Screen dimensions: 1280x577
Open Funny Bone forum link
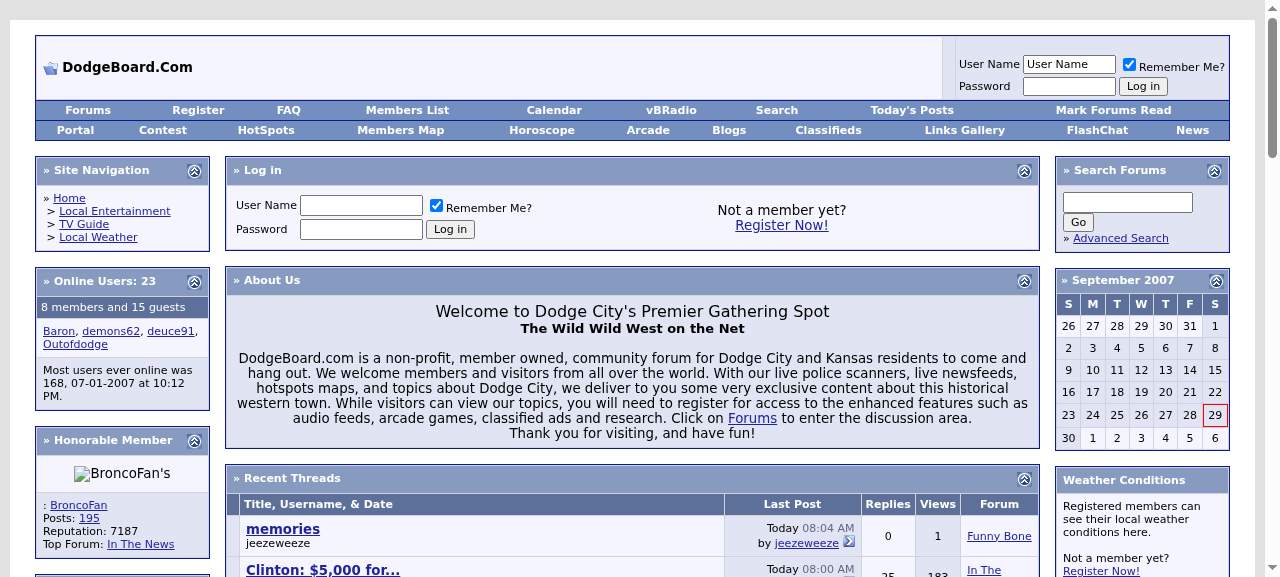pyautogui.click(x=999, y=536)
